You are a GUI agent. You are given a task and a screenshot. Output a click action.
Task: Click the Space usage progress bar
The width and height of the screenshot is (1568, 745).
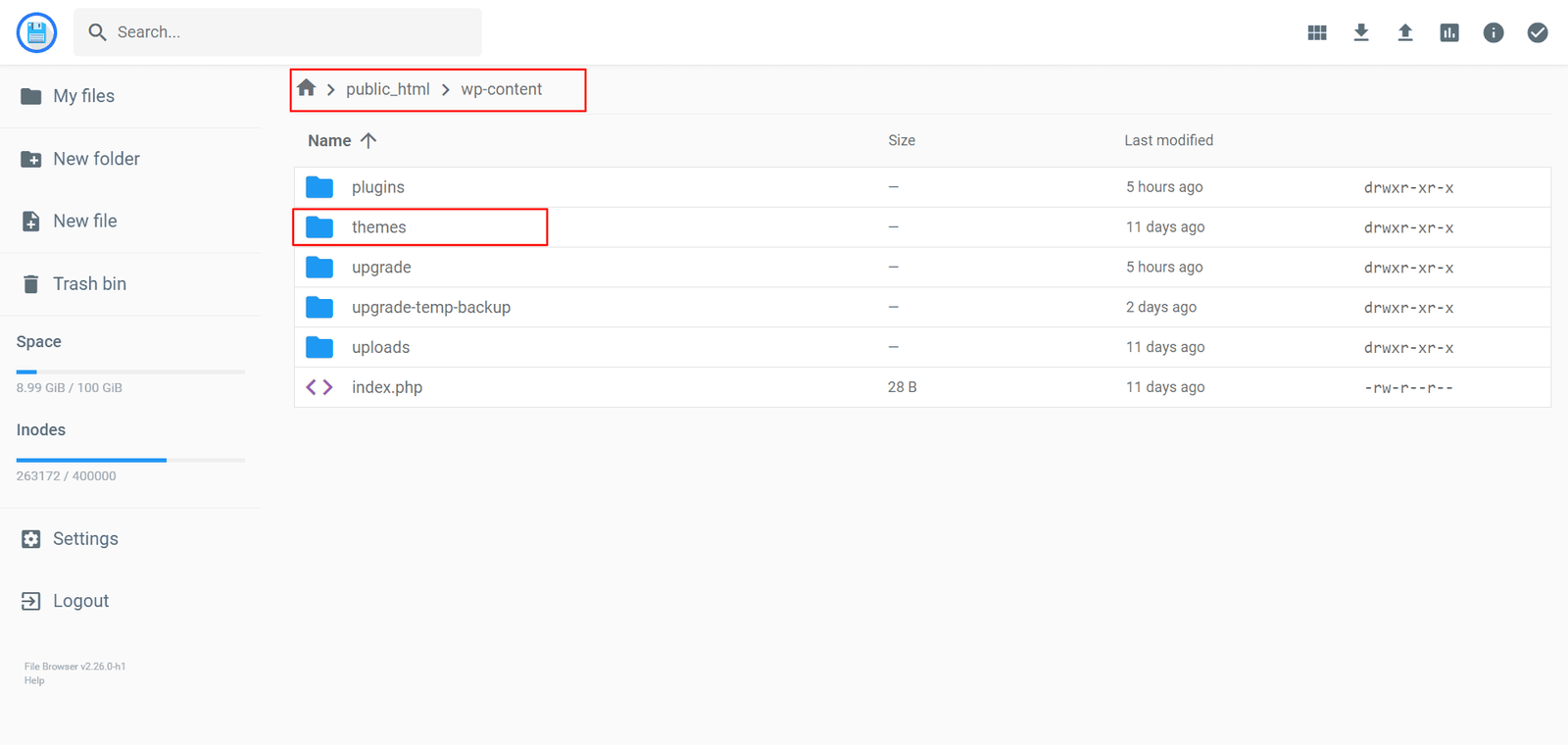click(x=130, y=372)
